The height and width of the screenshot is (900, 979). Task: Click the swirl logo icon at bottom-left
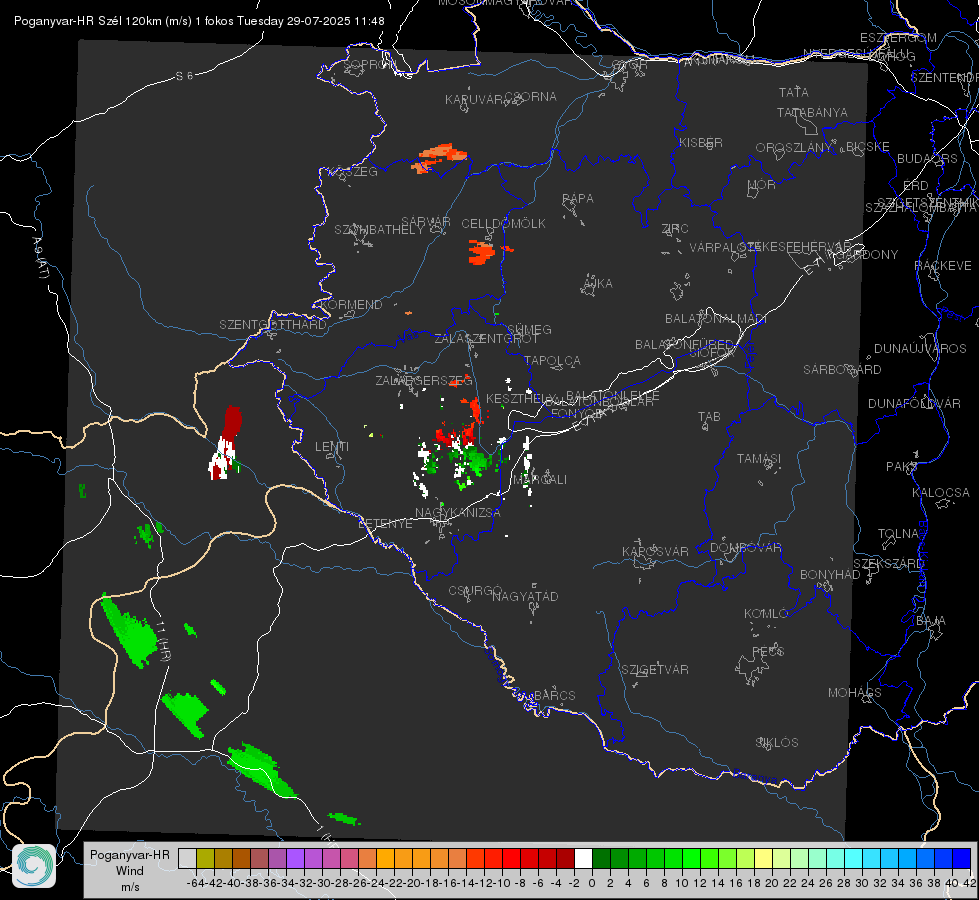[34, 866]
